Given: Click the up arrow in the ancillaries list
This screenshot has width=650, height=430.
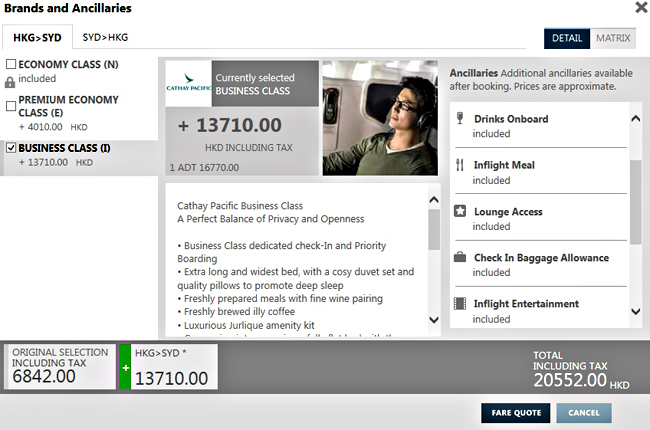Looking at the screenshot, I should [635, 119].
